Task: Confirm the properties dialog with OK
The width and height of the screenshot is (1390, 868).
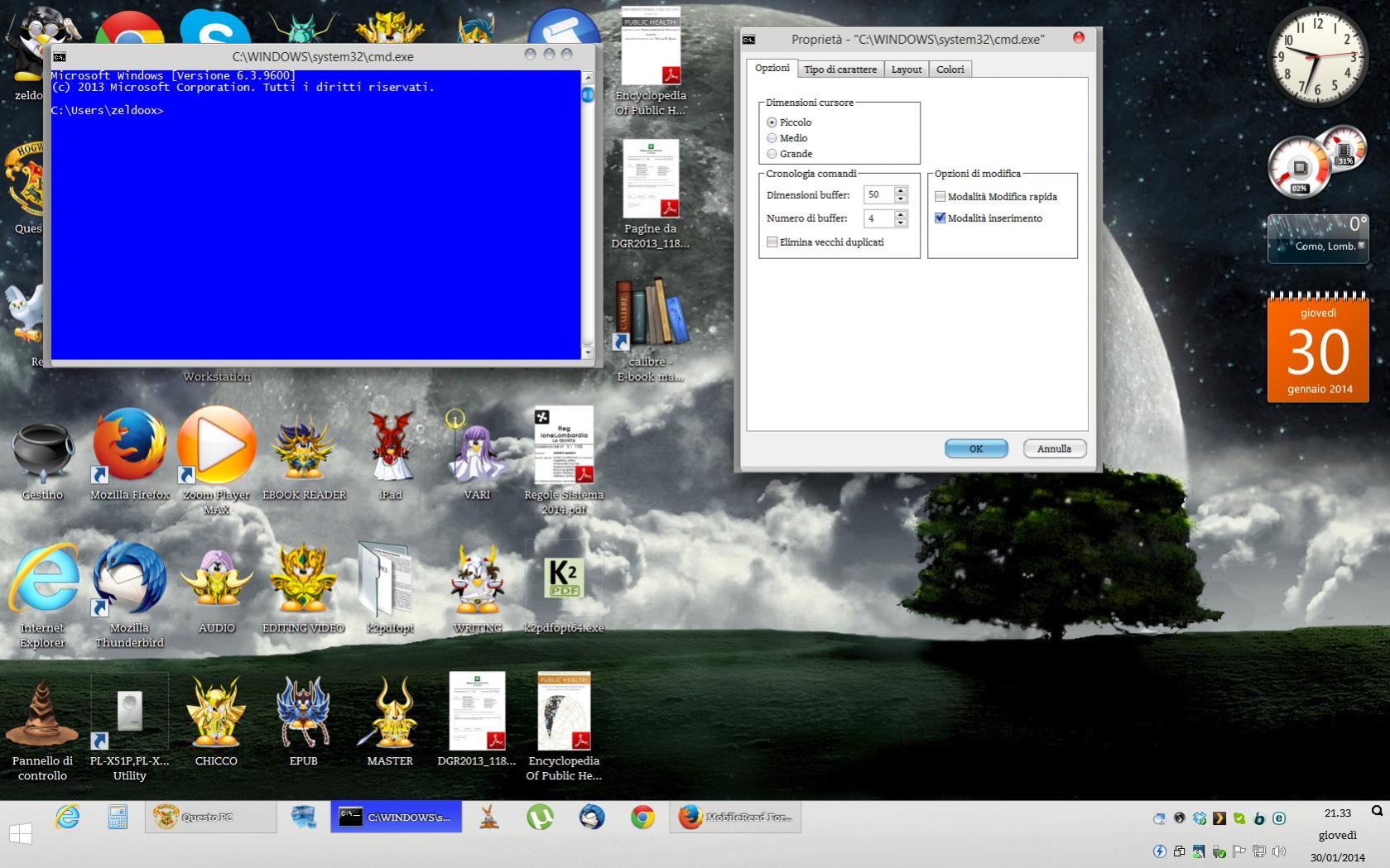Action: (x=976, y=448)
